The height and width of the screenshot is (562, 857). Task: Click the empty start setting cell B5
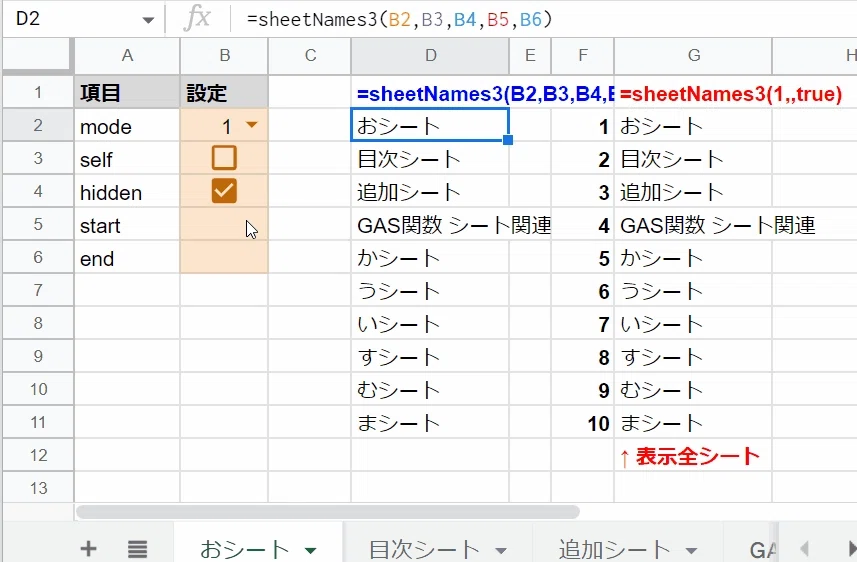click(224, 225)
